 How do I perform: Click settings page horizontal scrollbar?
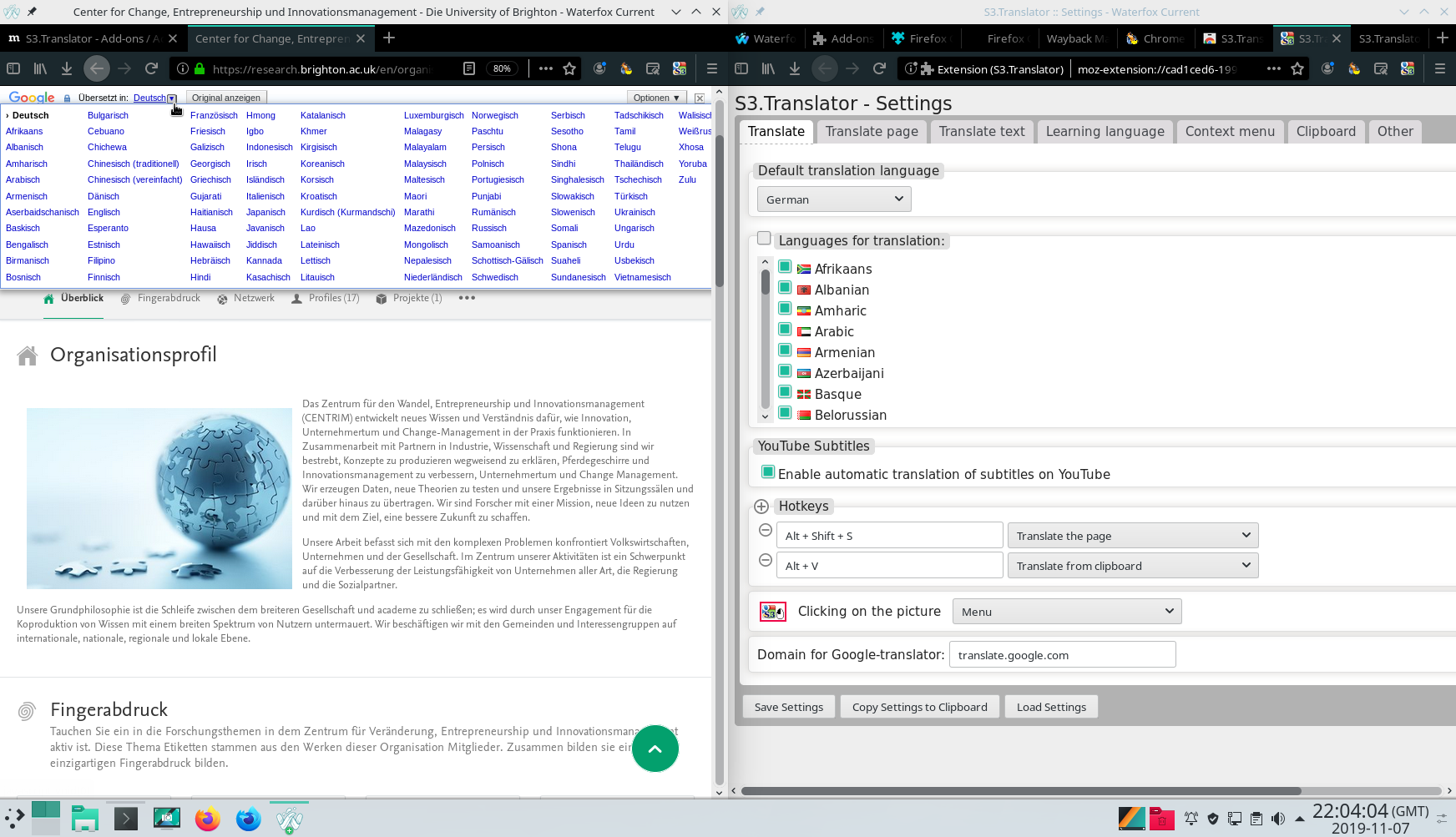[1021, 790]
